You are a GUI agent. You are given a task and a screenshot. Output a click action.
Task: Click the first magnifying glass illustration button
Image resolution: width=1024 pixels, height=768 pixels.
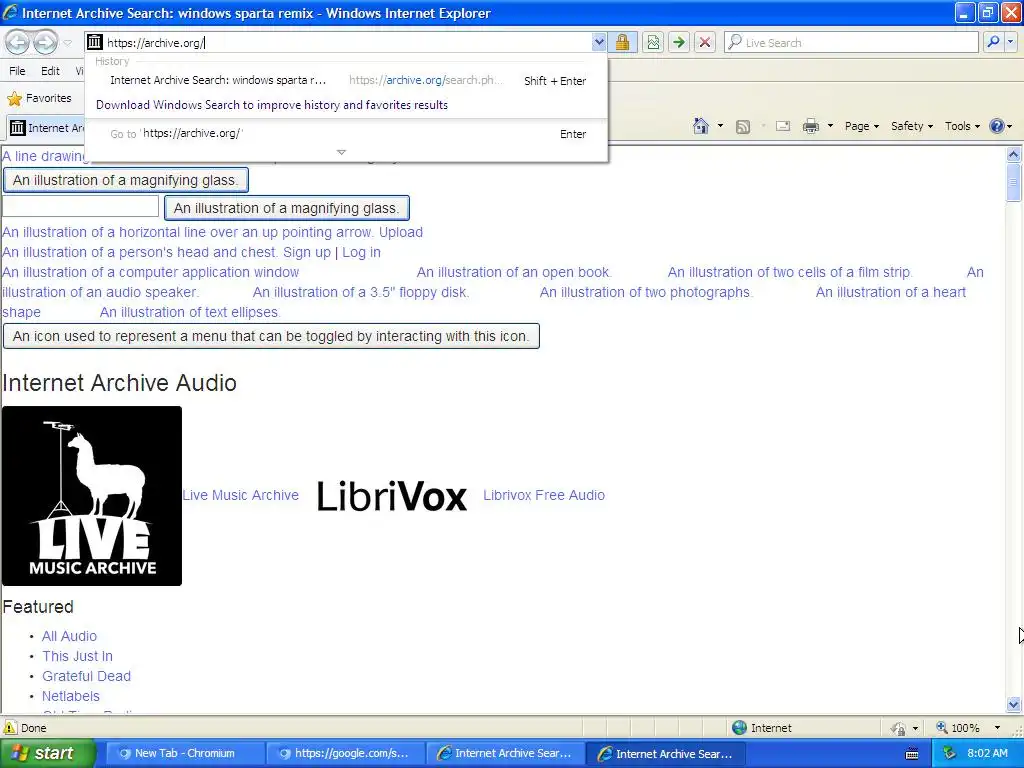(x=125, y=180)
